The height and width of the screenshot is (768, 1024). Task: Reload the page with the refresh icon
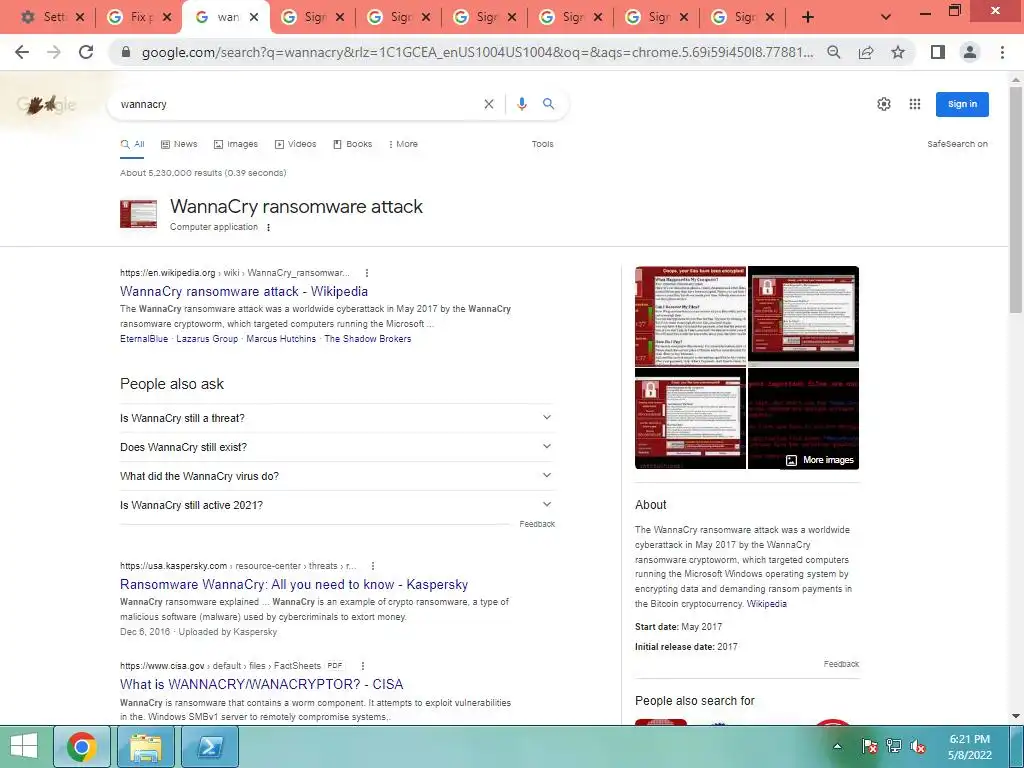coord(86,52)
